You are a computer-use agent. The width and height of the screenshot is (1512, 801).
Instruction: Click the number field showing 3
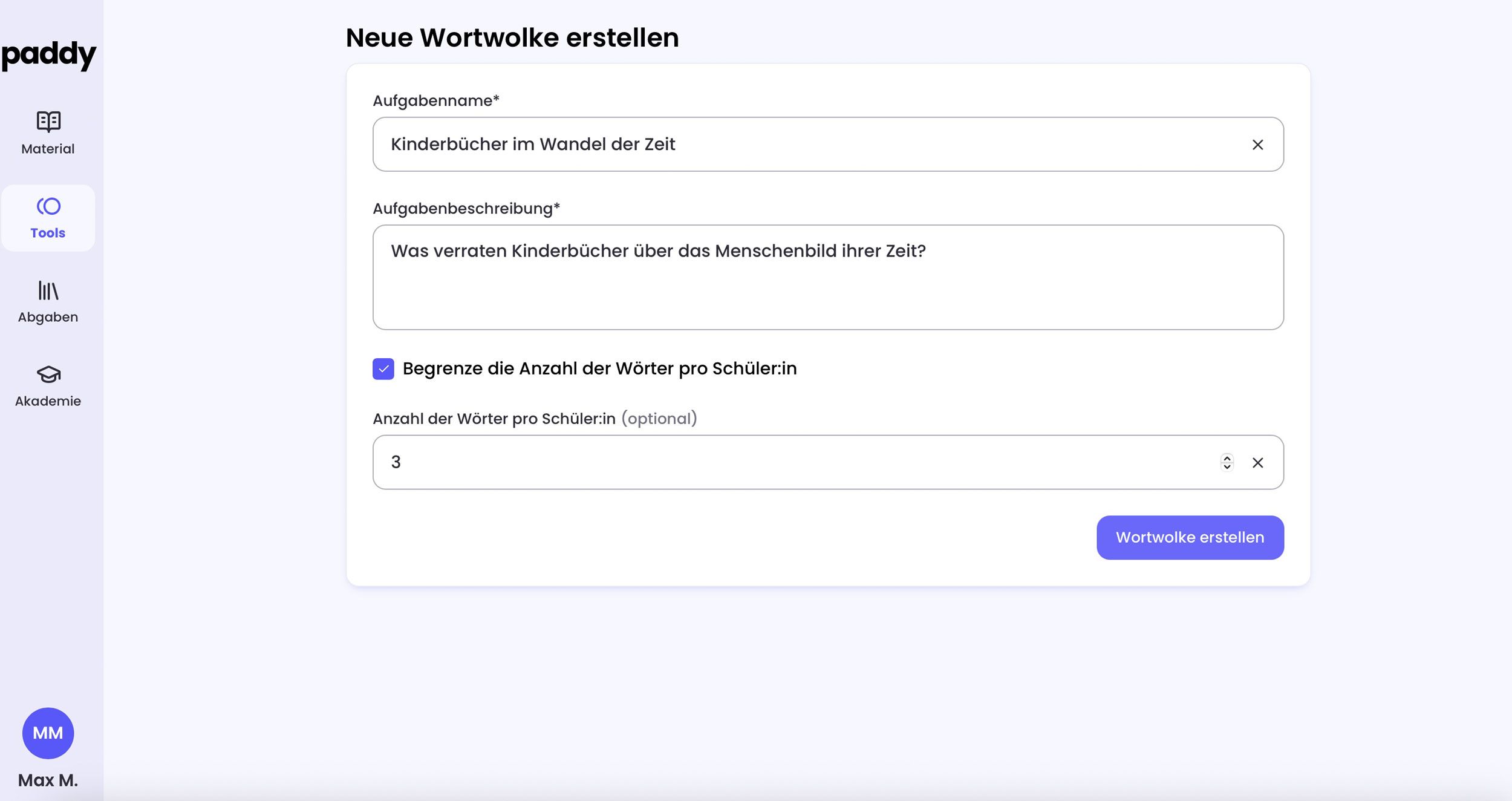click(x=786, y=463)
